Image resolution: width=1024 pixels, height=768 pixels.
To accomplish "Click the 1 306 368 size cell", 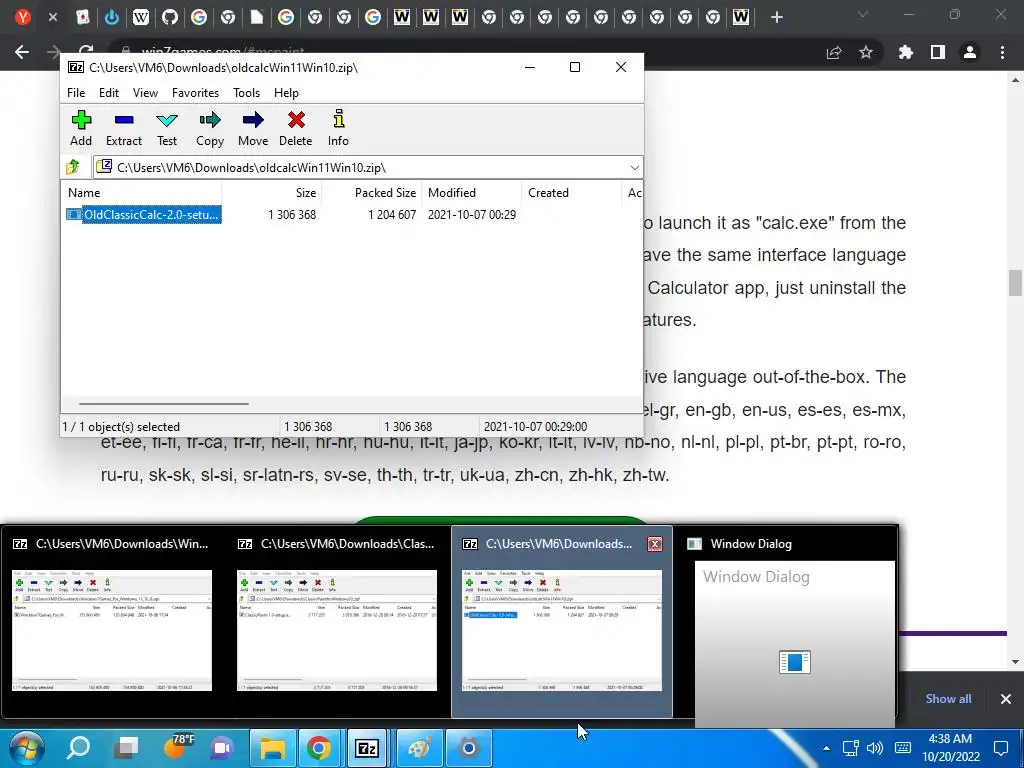I will (292, 214).
